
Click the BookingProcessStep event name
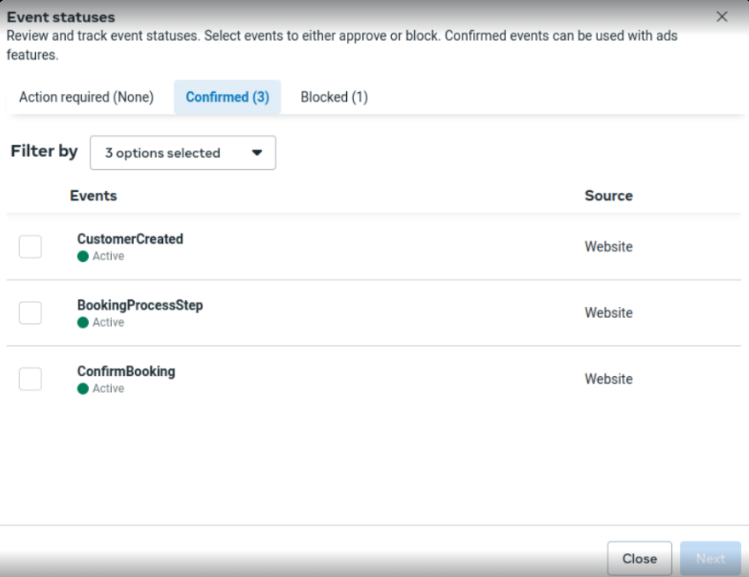[x=140, y=305]
